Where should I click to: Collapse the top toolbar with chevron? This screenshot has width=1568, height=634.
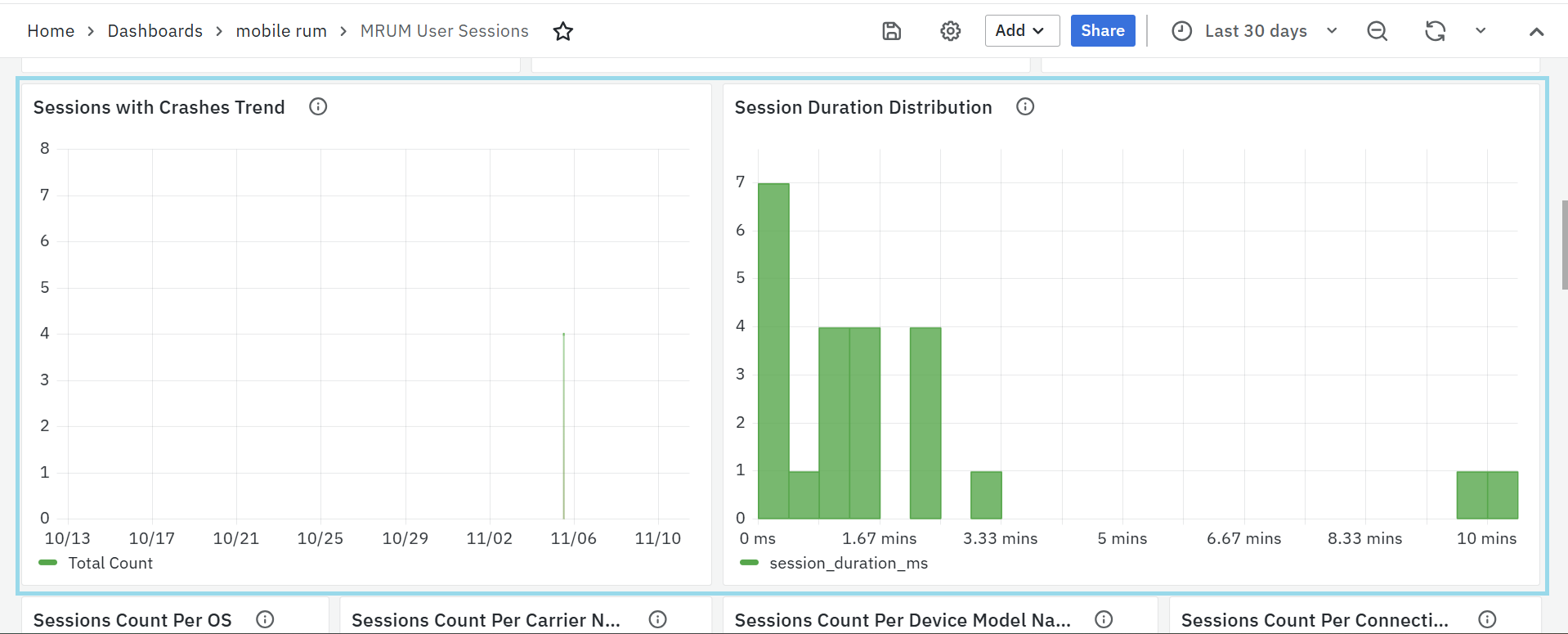coord(1536,31)
